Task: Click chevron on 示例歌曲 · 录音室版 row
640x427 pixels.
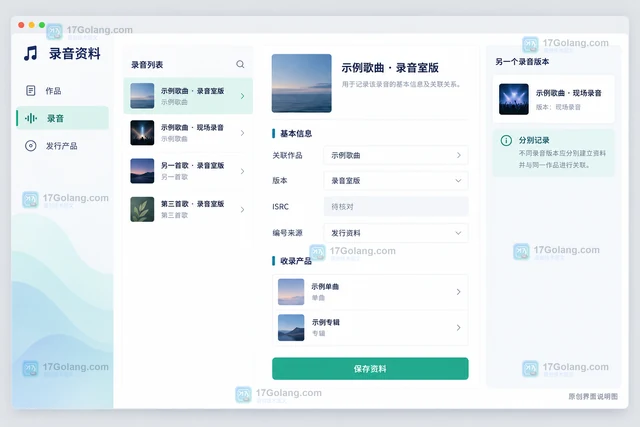Action: [x=242, y=96]
